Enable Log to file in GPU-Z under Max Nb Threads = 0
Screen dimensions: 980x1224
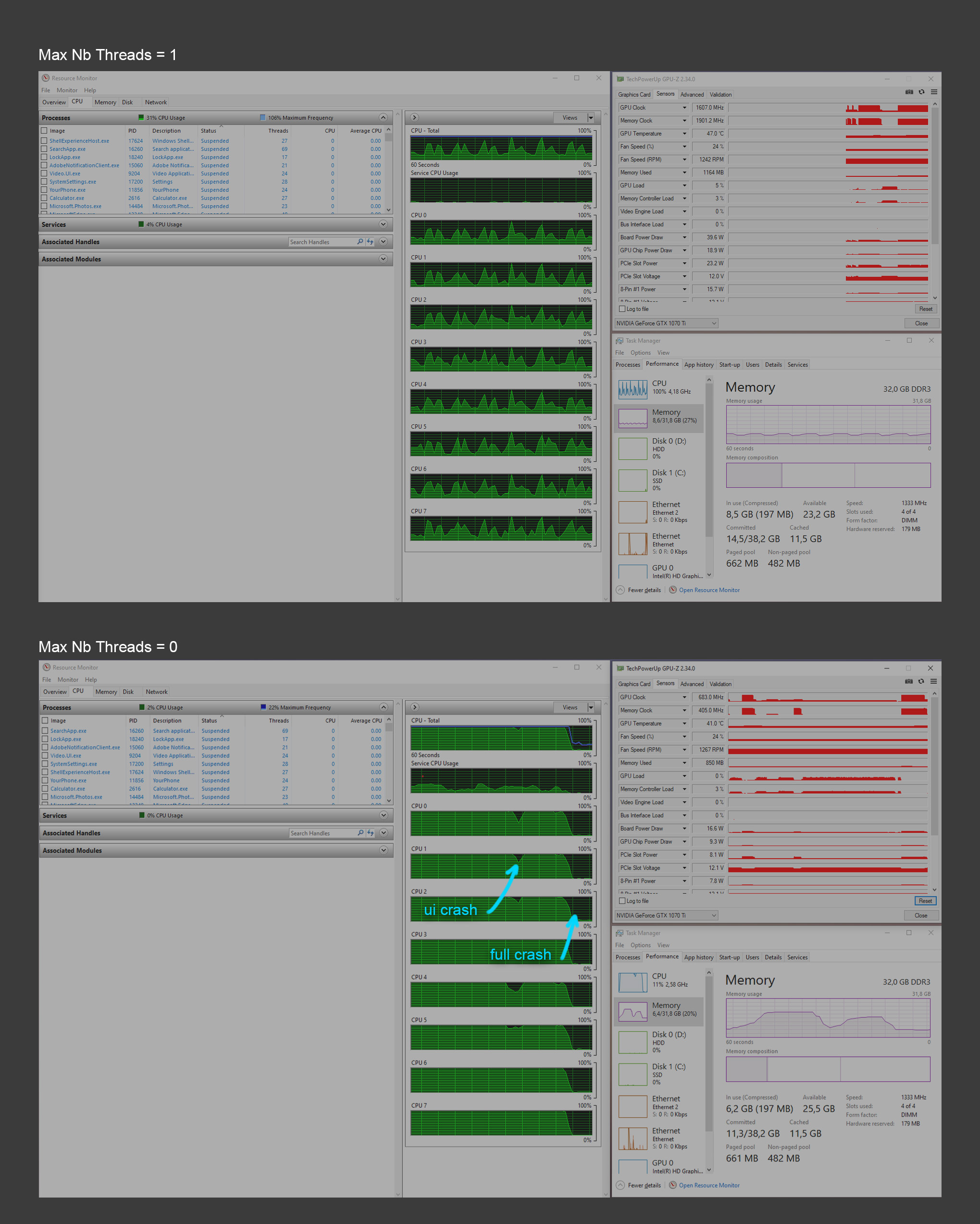click(x=622, y=901)
